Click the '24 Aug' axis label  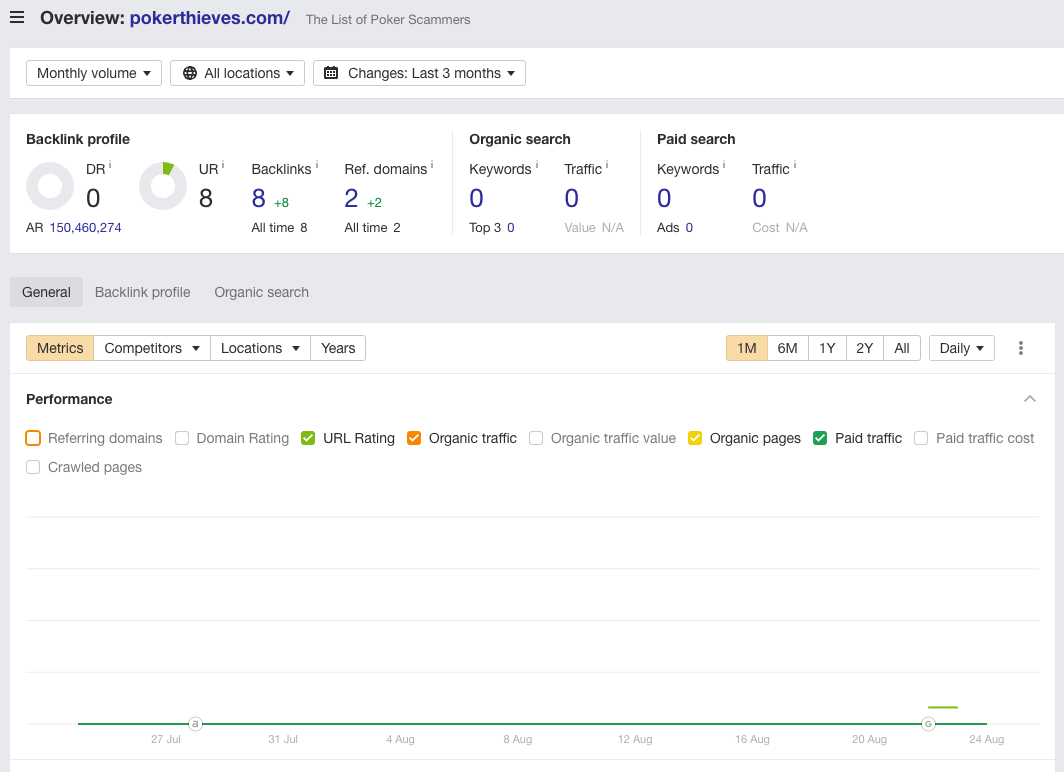click(987, 739)
